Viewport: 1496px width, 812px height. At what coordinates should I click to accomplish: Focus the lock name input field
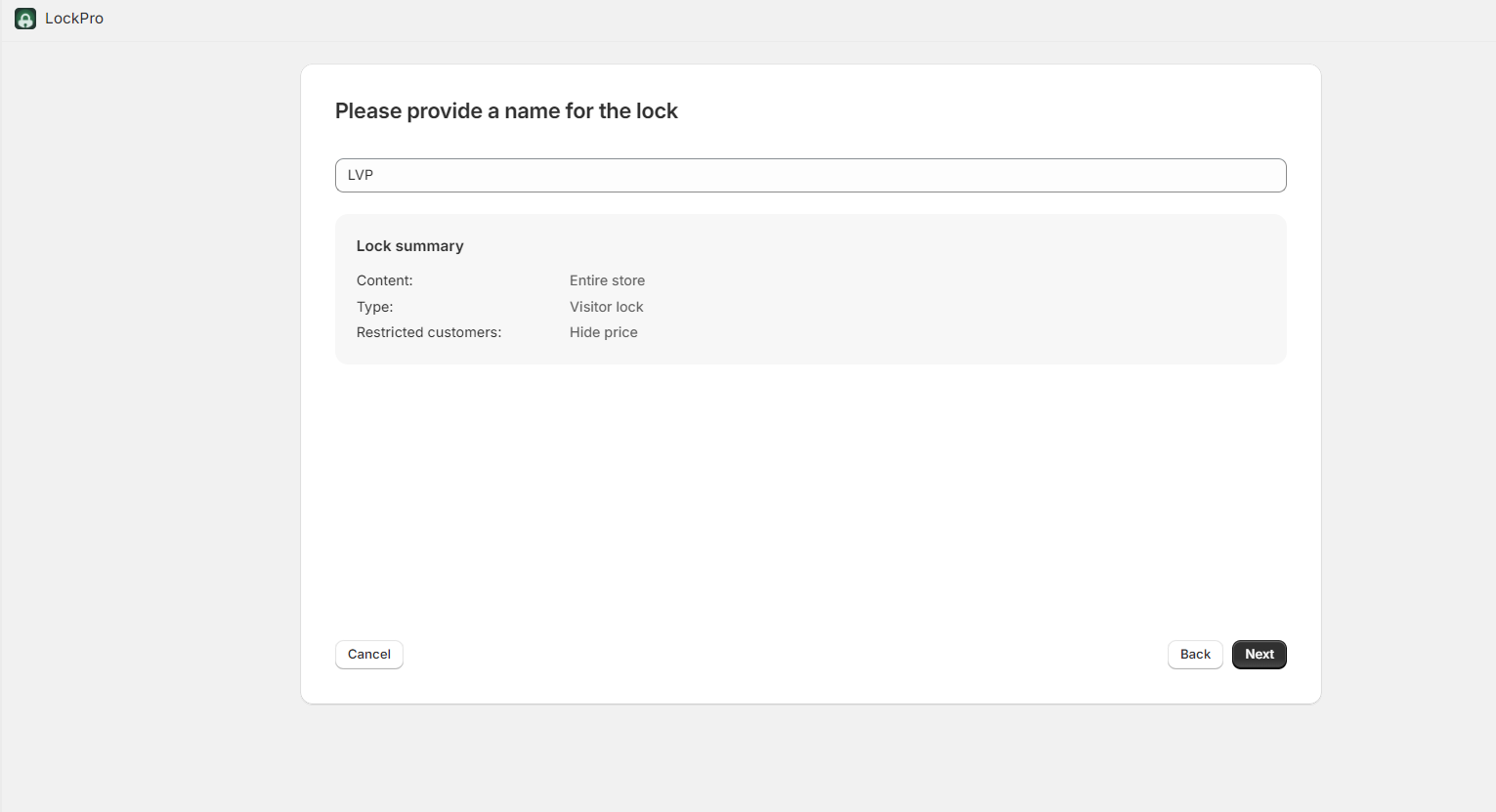[810, 176]
